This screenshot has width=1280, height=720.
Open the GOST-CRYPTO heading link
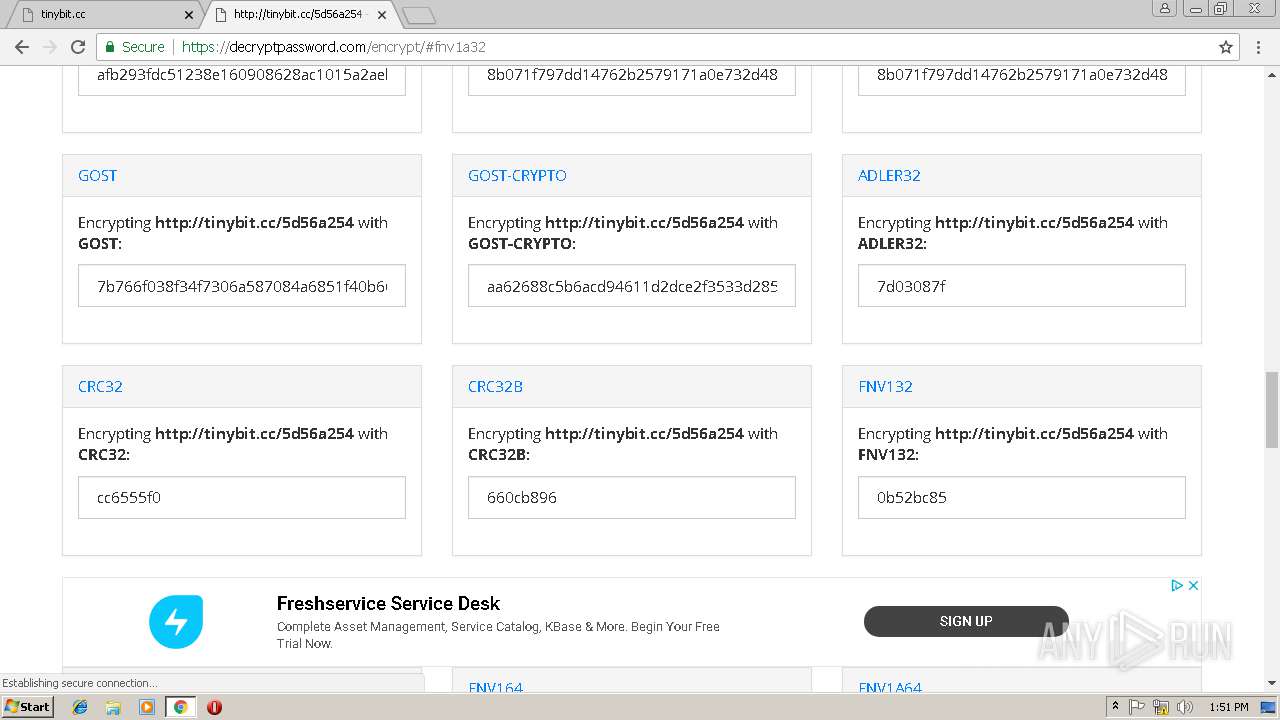pos(517,175)
